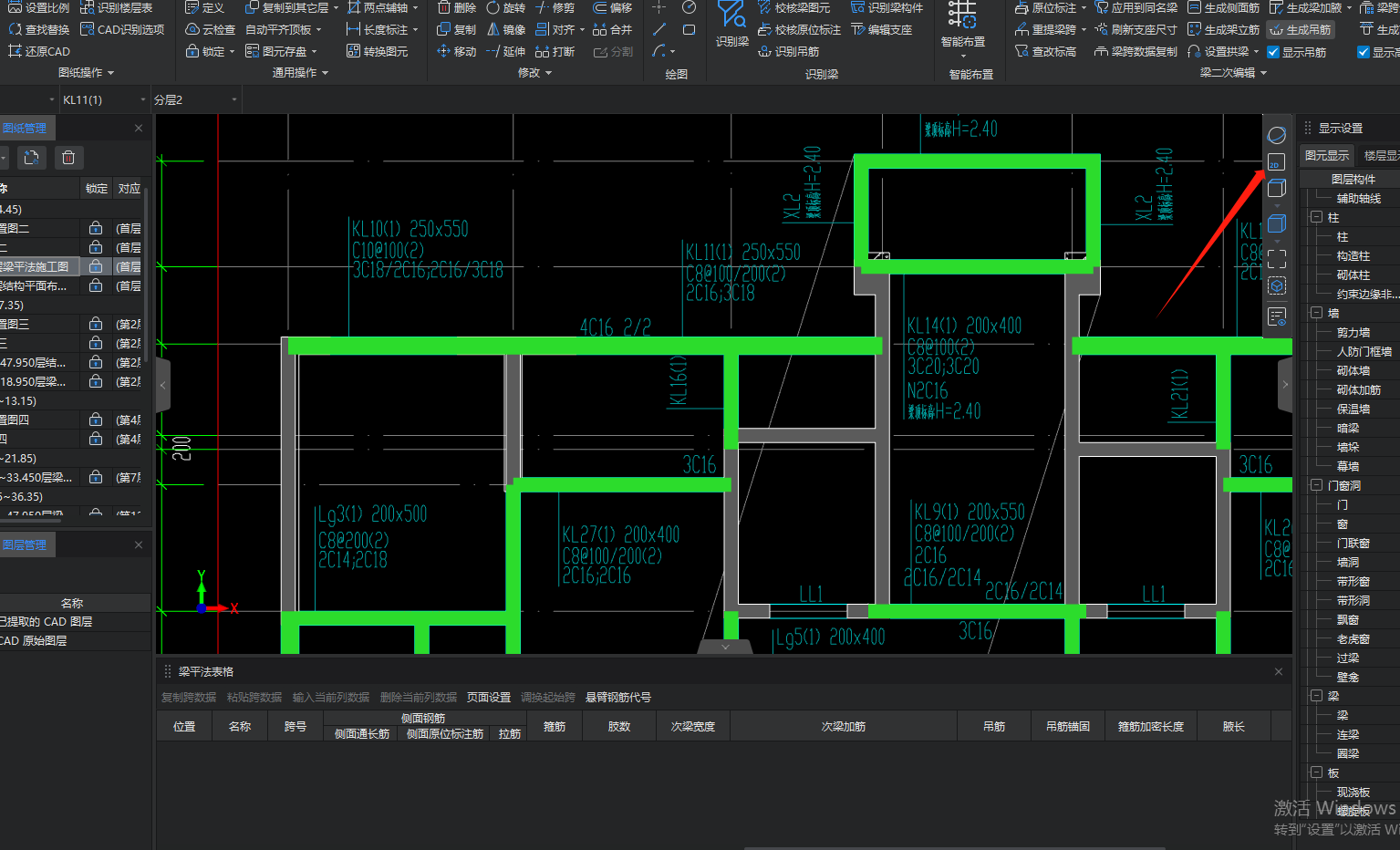Select the 剪力墙 tree item
1400x850 pixels.
(x=1353, y=332)
